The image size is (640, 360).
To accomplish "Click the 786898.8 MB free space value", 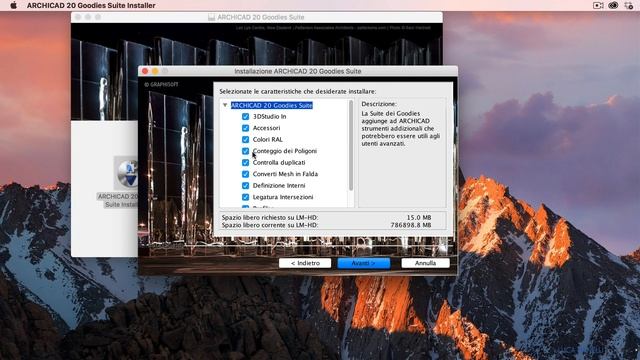I will (x=411, y=225).
